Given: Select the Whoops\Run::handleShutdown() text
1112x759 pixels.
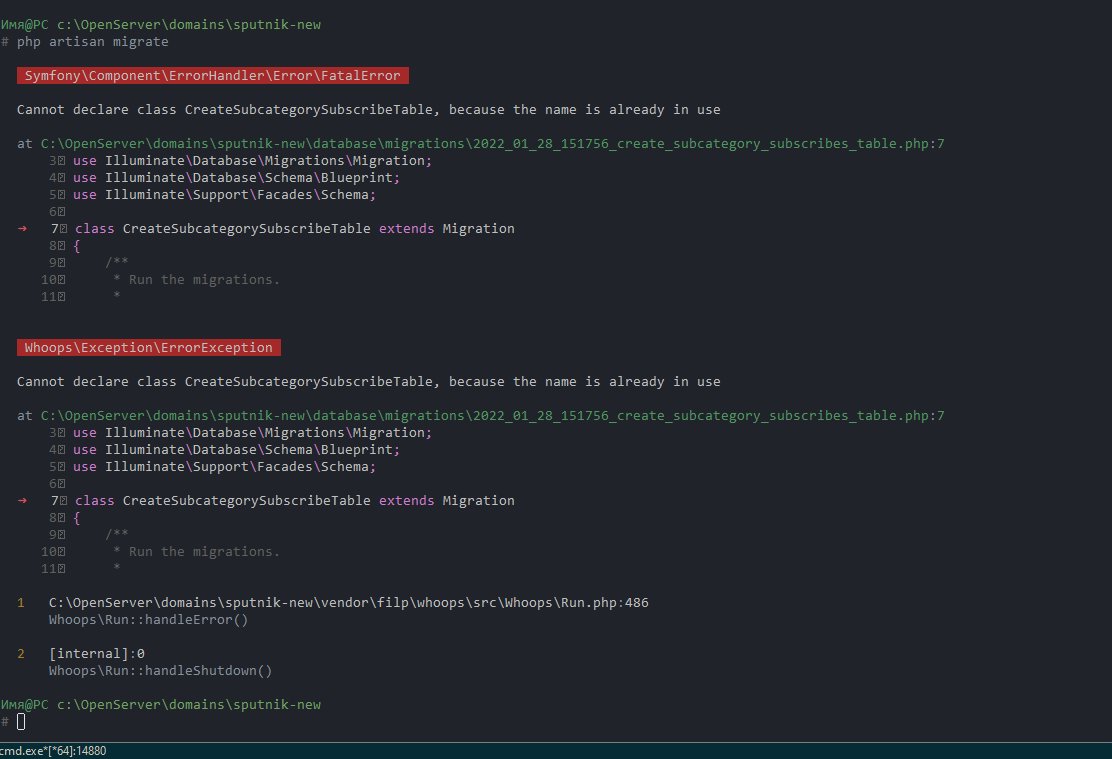Looking at the screenshot, I should tap(160, 671).
